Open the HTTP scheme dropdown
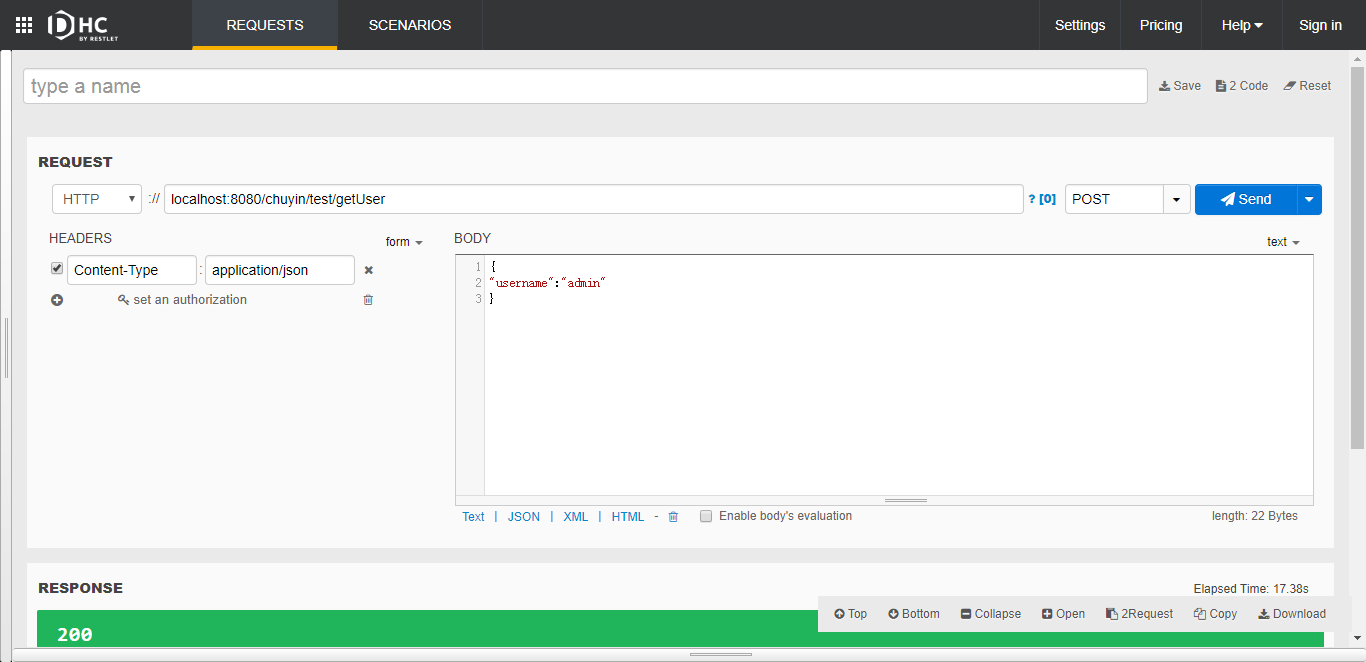The image size is (1366, 662). point(97,199)
